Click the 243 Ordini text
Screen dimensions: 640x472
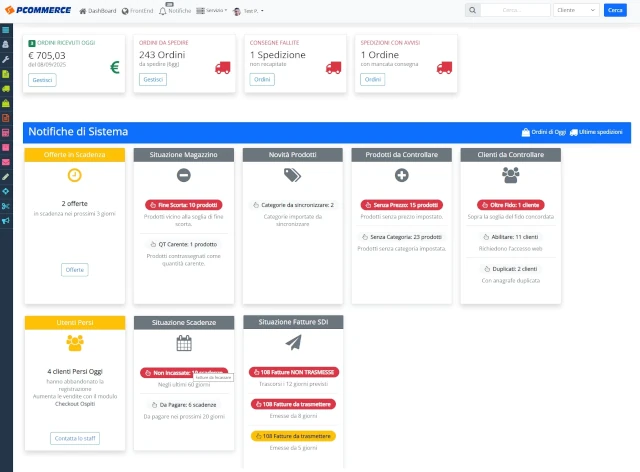point(162,55)
